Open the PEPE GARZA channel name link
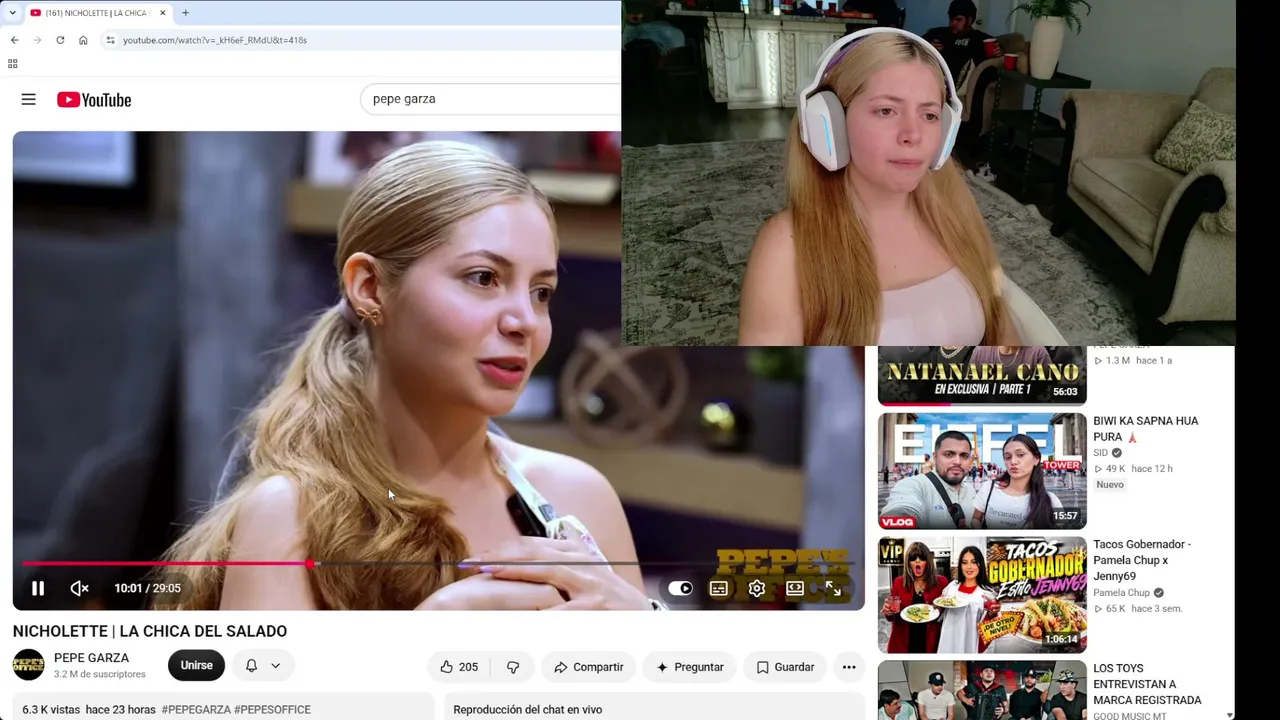The width and height of the screenshot is (1280, 720). click(91, 658)
